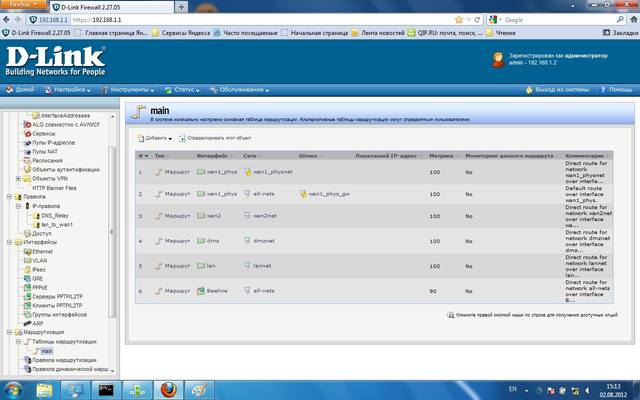Open the Обслуживание dropdown menu
Viewport: 640px width, 400px height.
pyautogui.click(x=240, y=90)
